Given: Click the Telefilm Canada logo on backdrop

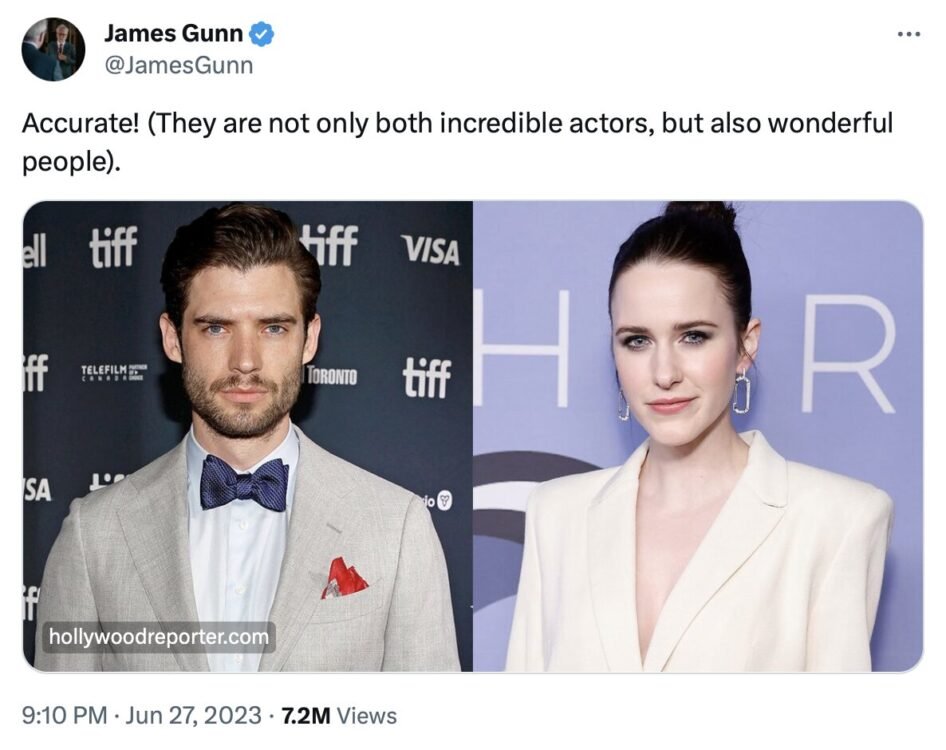Looking at the screenshot, I should coord(113,372).
